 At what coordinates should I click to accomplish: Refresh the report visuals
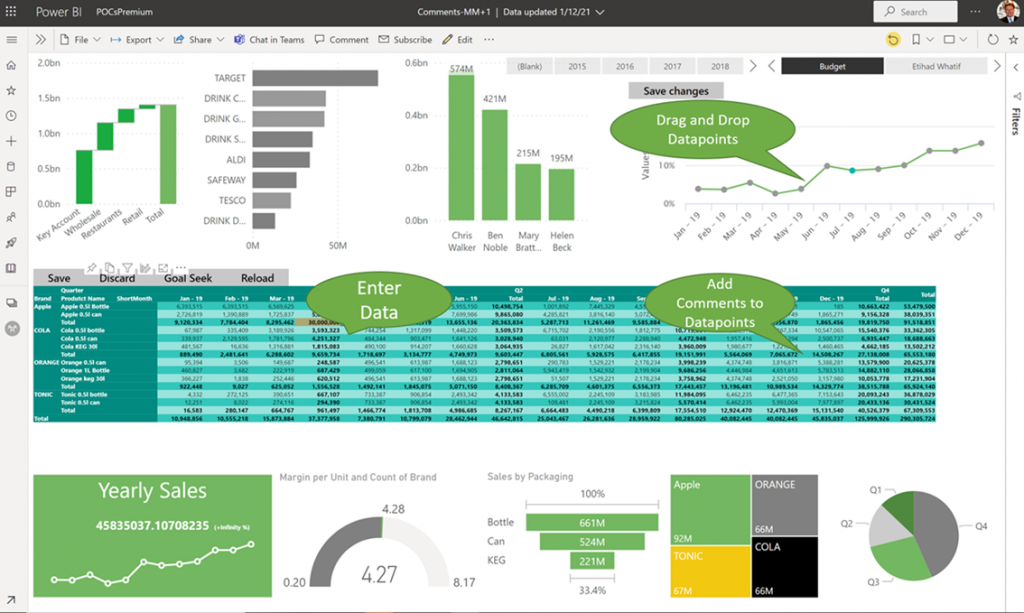tap(993, 40)
